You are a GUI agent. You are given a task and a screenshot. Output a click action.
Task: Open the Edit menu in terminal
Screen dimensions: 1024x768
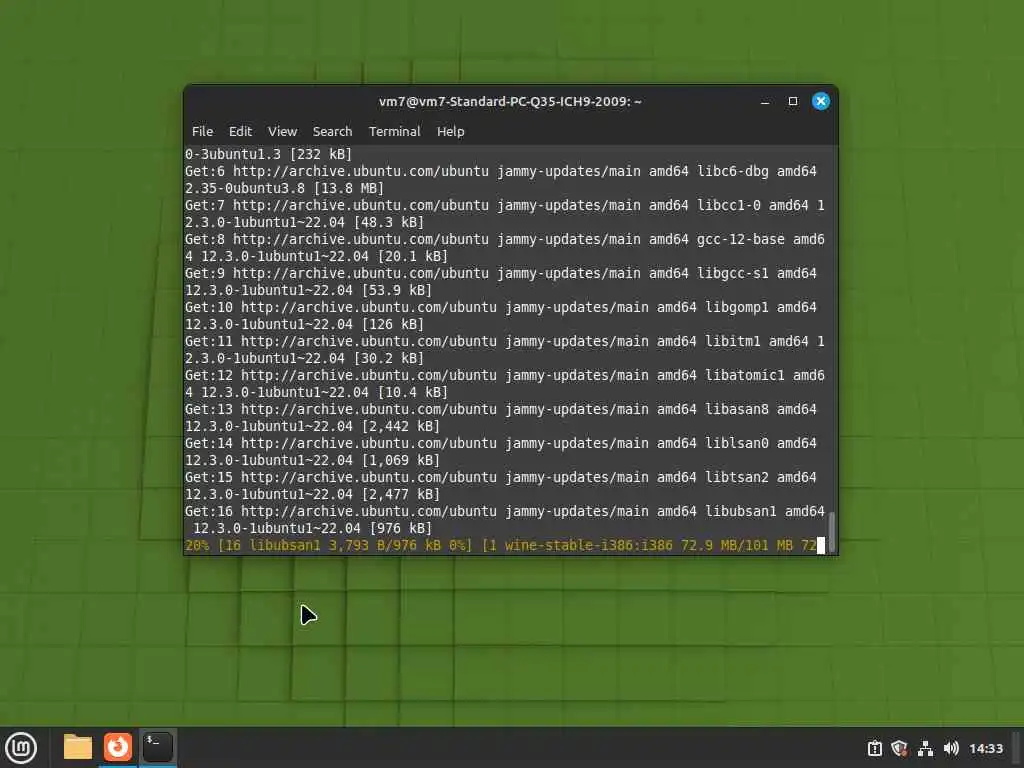click(x=240, y=131)
